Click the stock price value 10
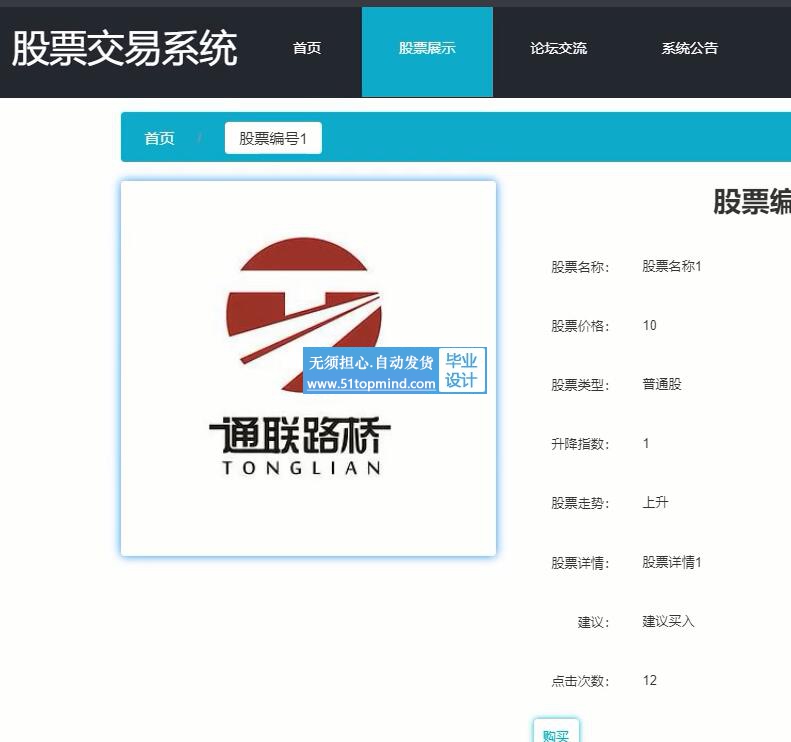 pos(650,325)
